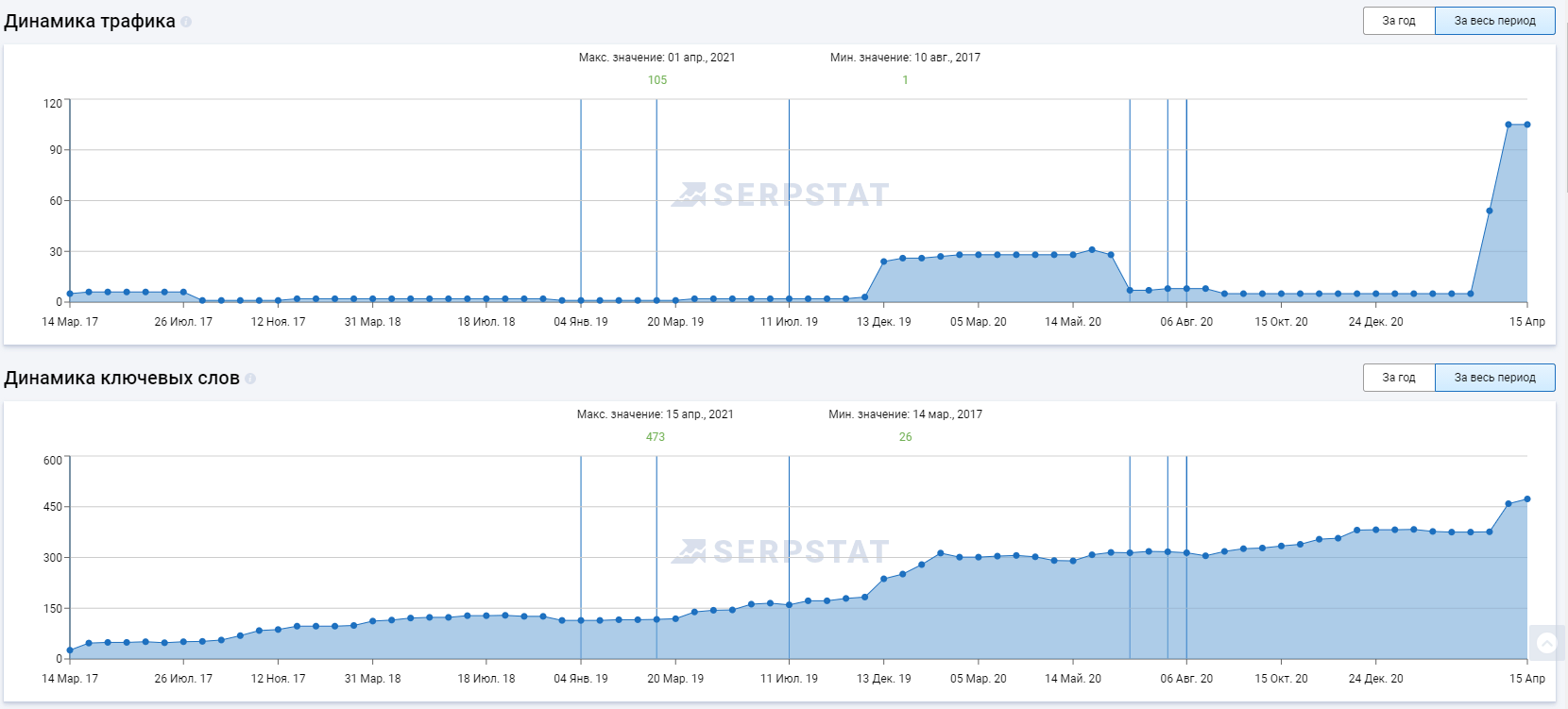
Task: Click first traffic data point at 14 Мар. 17
Action: point(70,295)
